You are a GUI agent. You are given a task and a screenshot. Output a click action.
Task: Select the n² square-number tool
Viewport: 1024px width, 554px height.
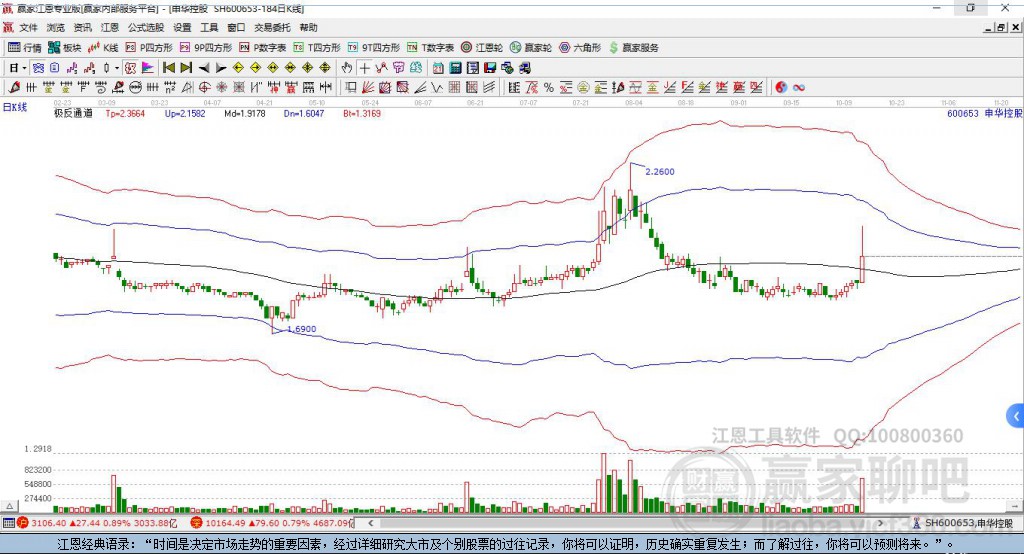pyautogui.click(x=170, y=88)
